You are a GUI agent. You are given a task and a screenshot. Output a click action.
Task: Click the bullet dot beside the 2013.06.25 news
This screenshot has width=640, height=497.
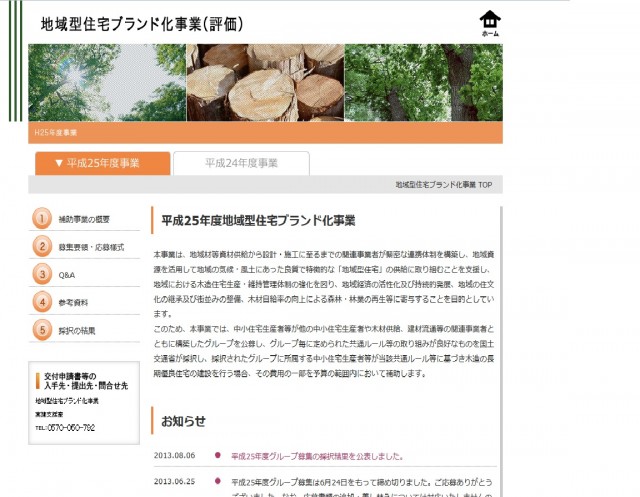coord(217,481)
